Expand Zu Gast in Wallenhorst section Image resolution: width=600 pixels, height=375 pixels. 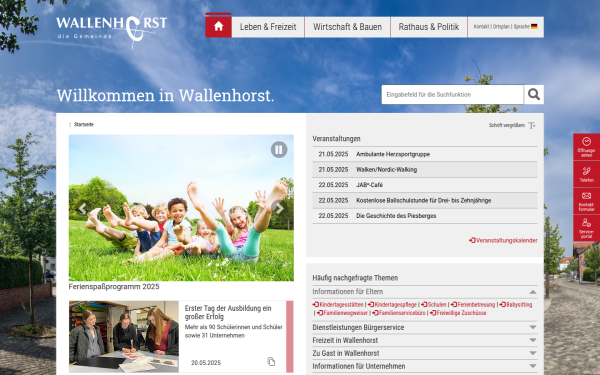tap(425, 353)
